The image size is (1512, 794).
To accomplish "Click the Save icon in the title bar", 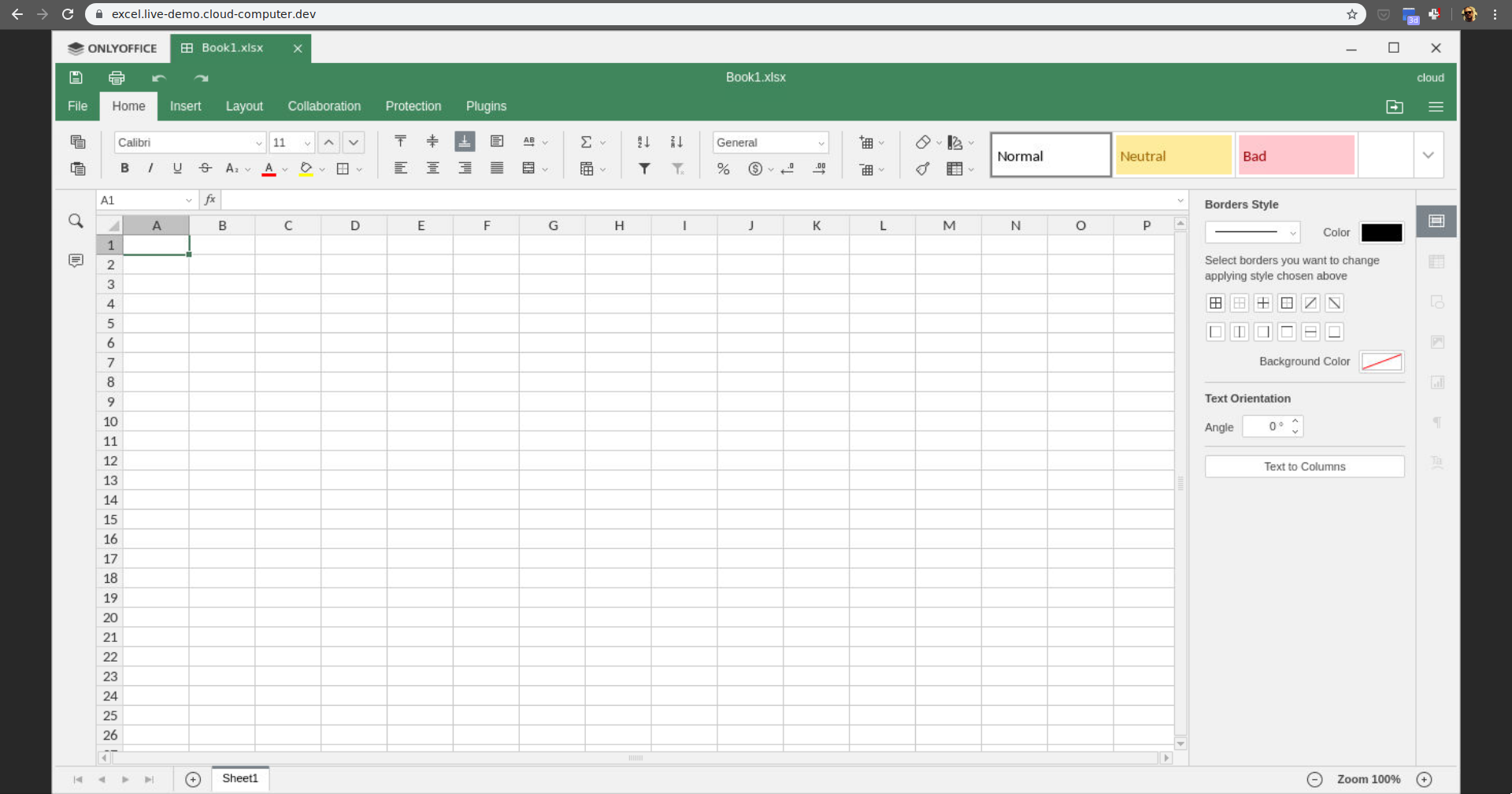I will [x=76, y=77].
